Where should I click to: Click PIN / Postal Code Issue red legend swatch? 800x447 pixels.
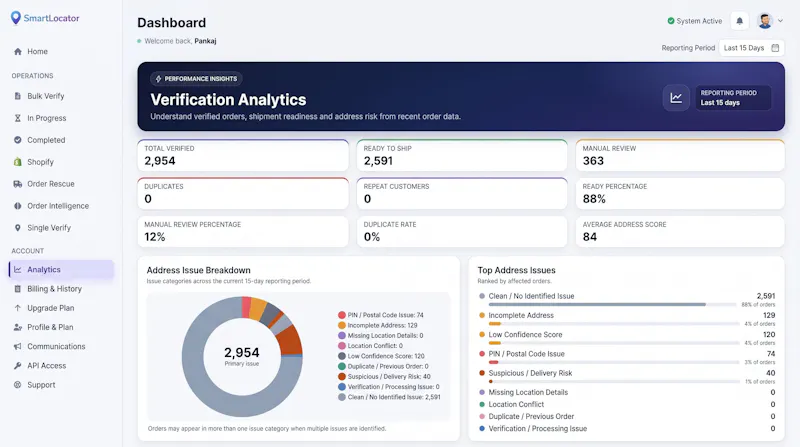(x=342, y=315)
